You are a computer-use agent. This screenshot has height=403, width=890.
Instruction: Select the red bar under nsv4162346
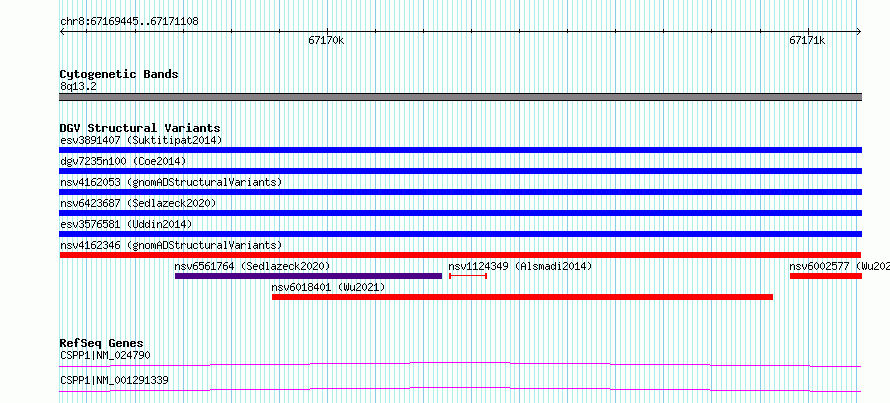[x=461, y=255]
